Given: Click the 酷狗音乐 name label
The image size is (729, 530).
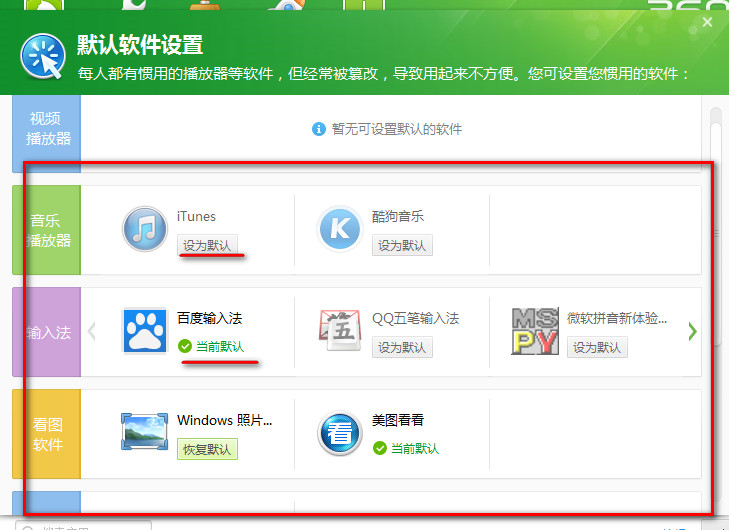Looking at the screenshot, I should click(x=398, y=216).
